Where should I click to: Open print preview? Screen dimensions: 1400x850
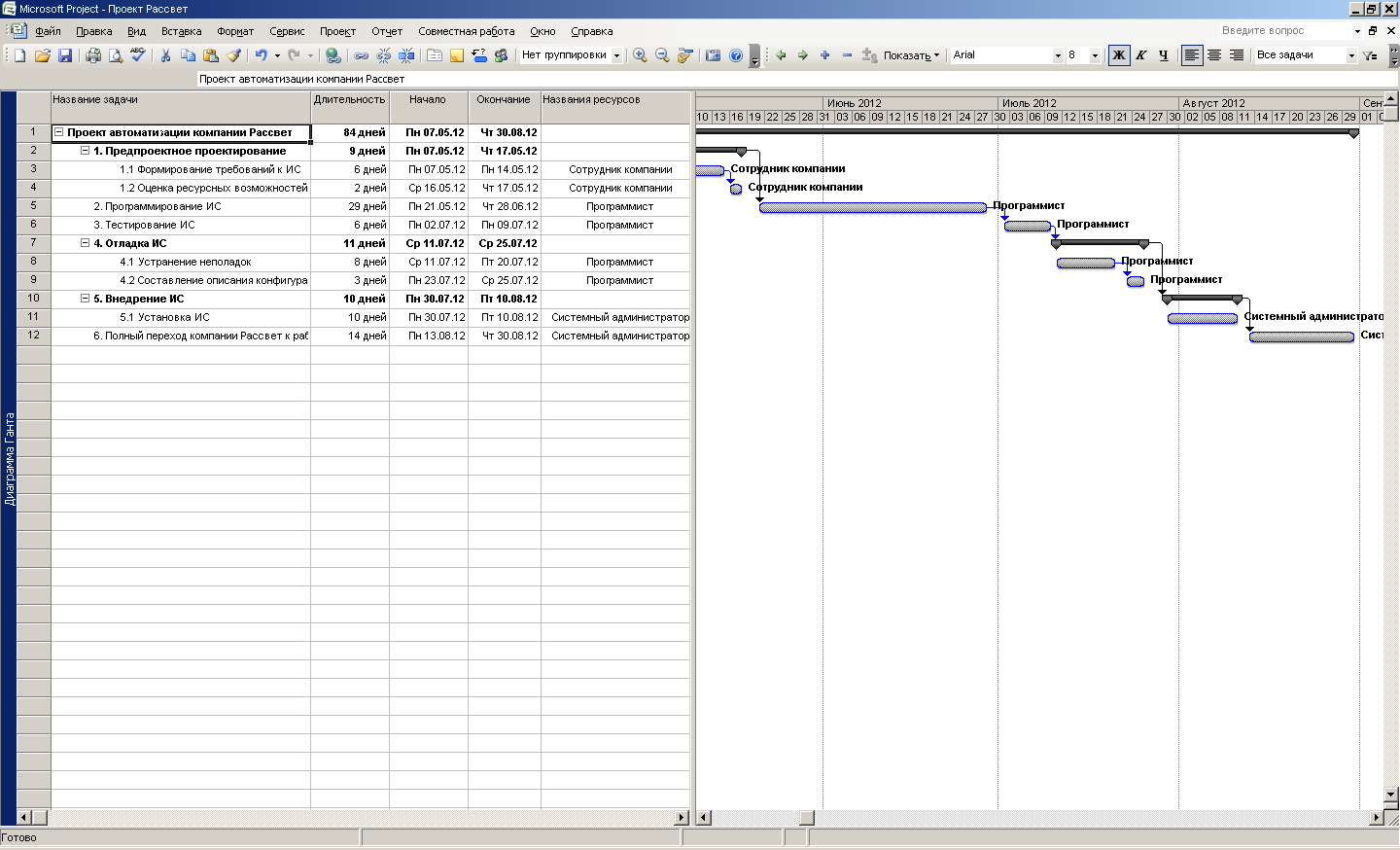pos(116,55)
